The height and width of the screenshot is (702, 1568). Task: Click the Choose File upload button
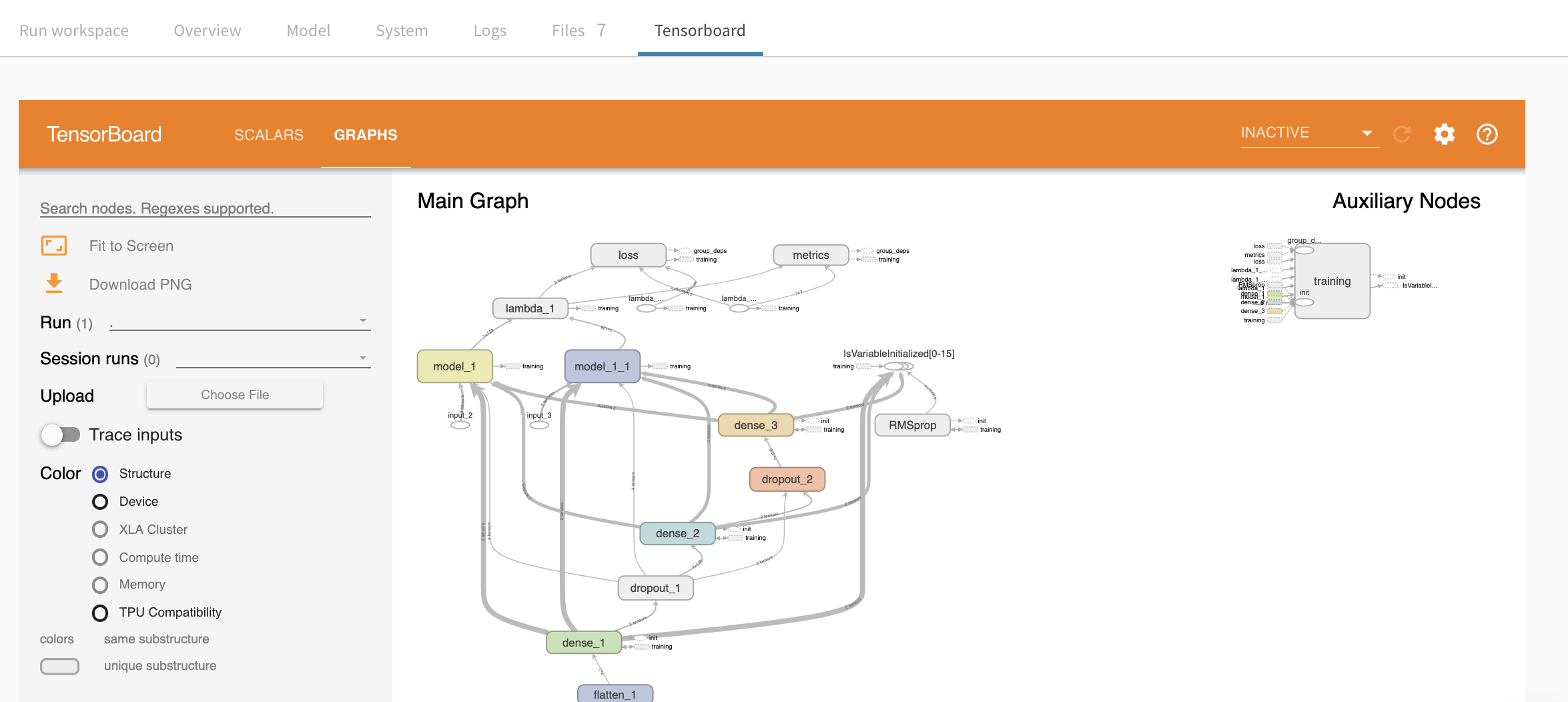pyautogui.click(x=234, y=394)
